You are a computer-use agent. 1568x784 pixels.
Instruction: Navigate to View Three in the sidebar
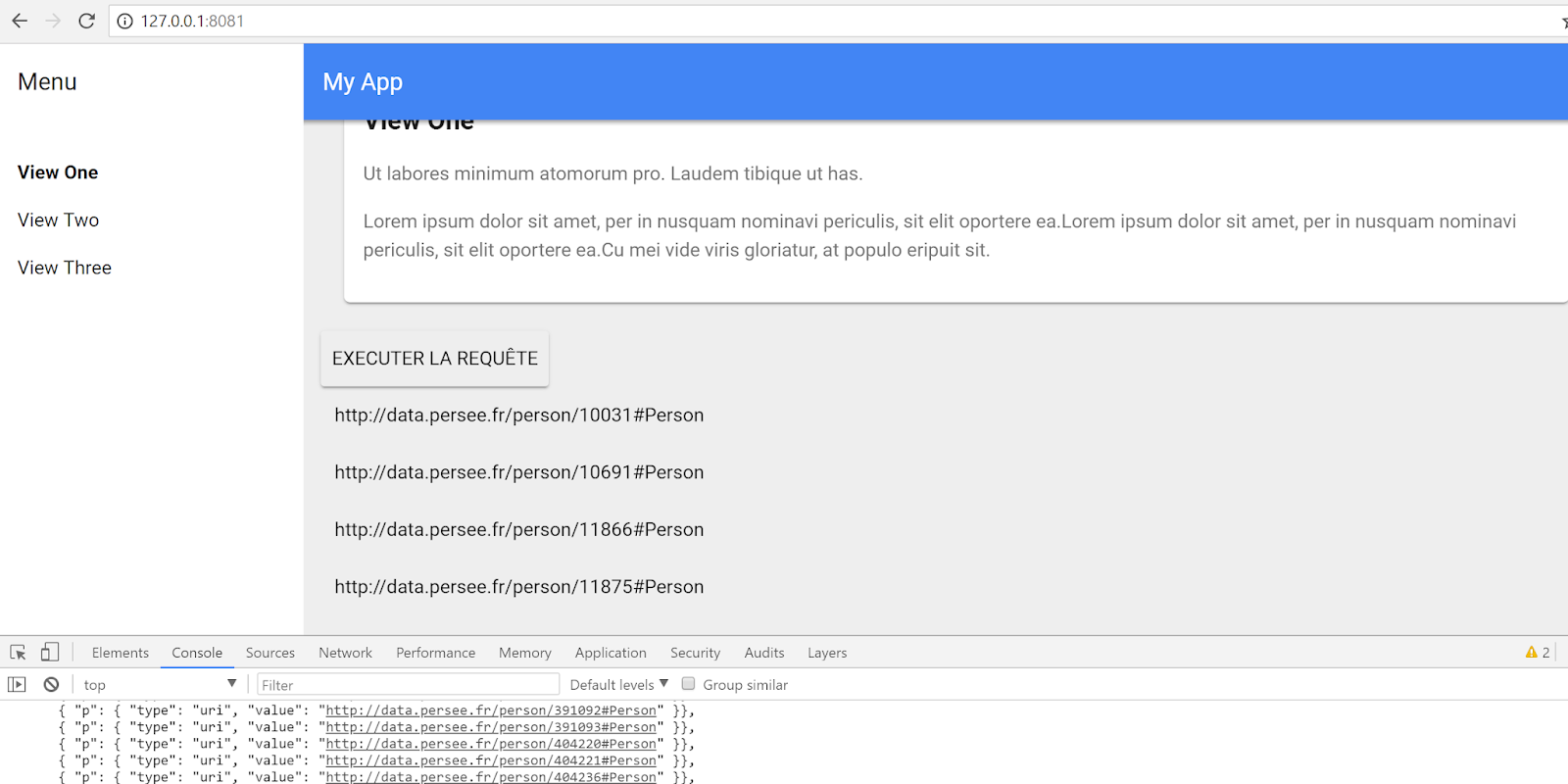point(65,268)
